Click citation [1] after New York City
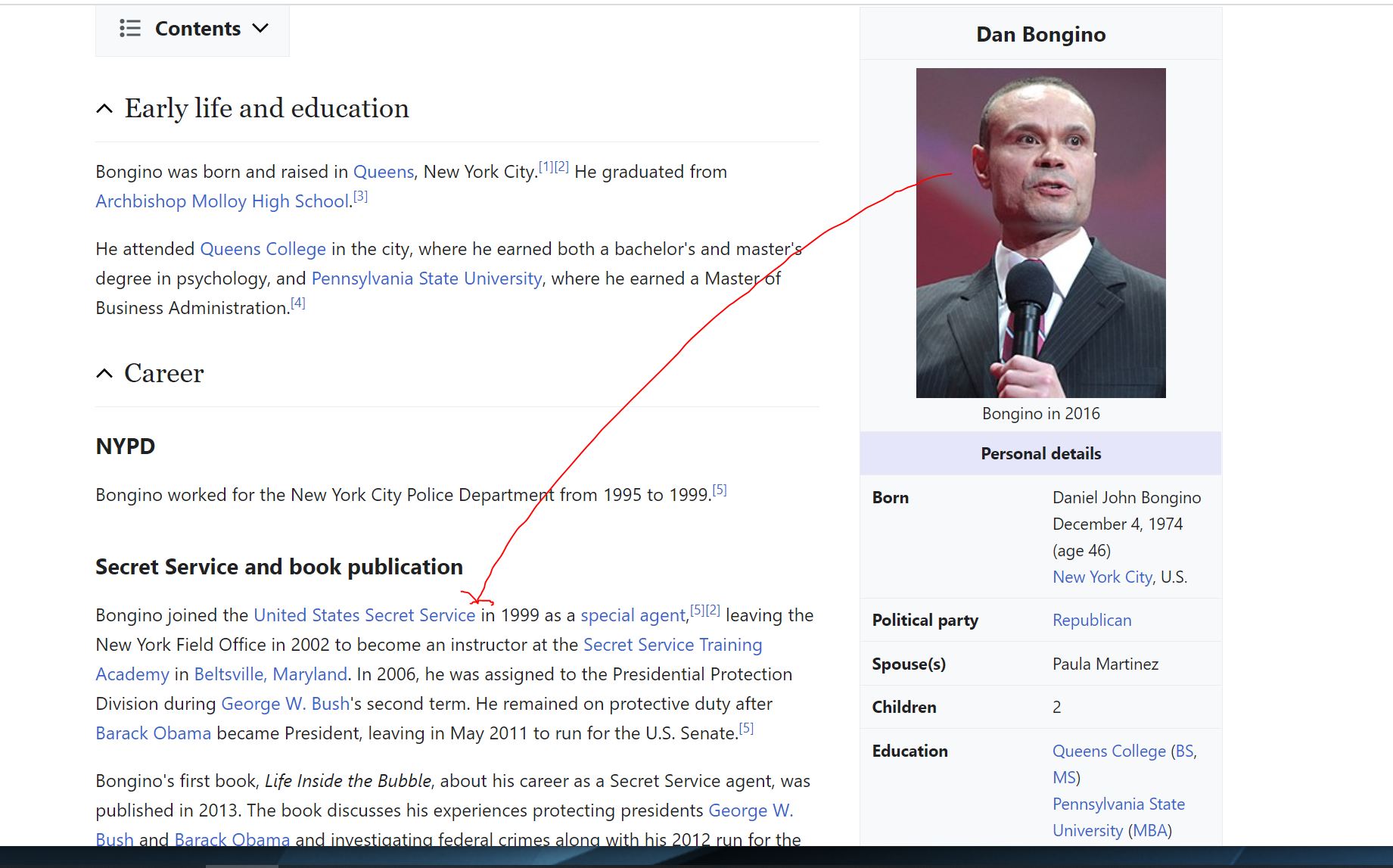This screenshot has height=868, width=1393. pyautogui.click(x=546, y=167)
